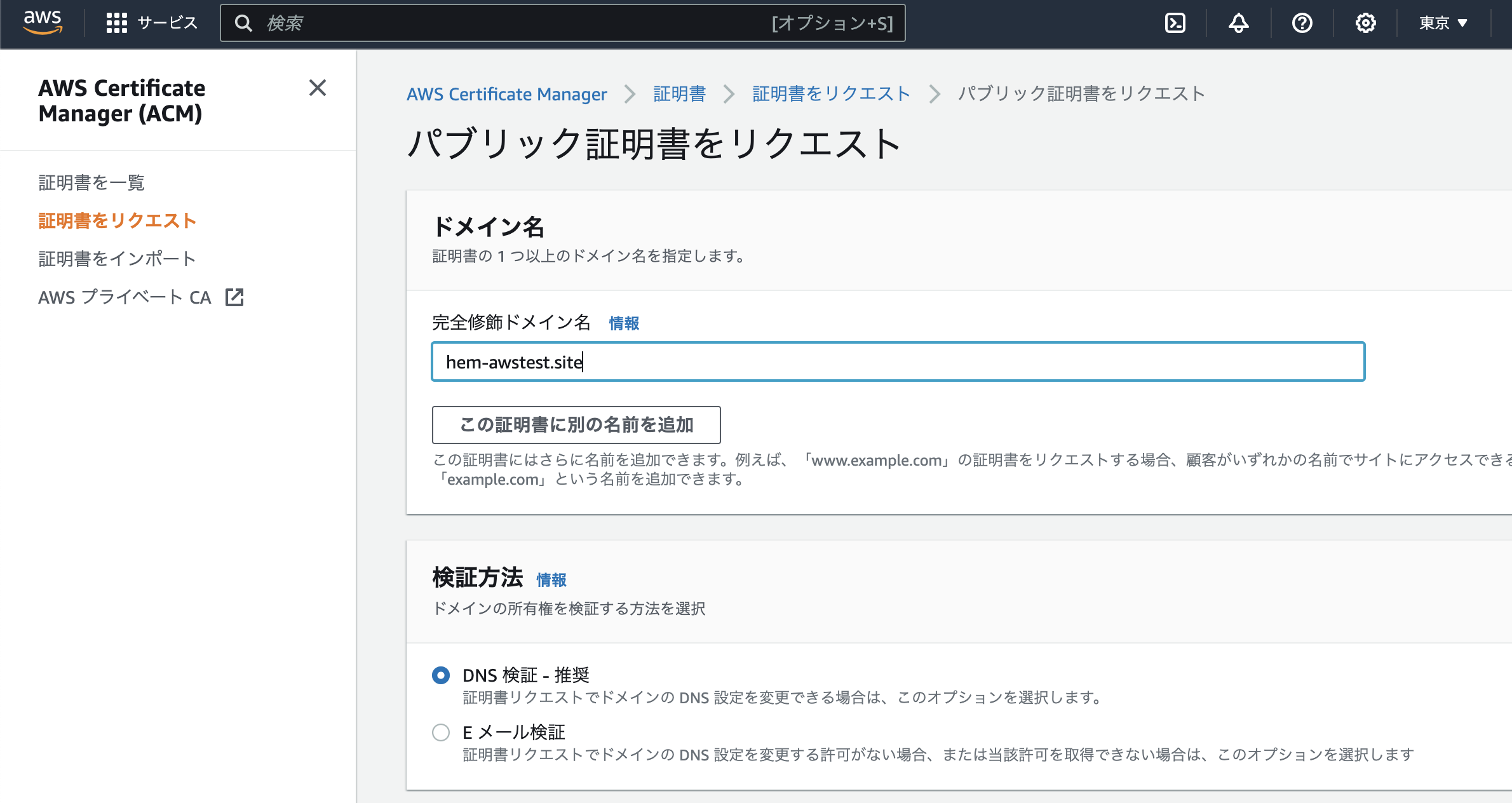This screenshot has height=803, width=1512.
Task: Focus the top 検索 search field
Action: tap(563, 24)
